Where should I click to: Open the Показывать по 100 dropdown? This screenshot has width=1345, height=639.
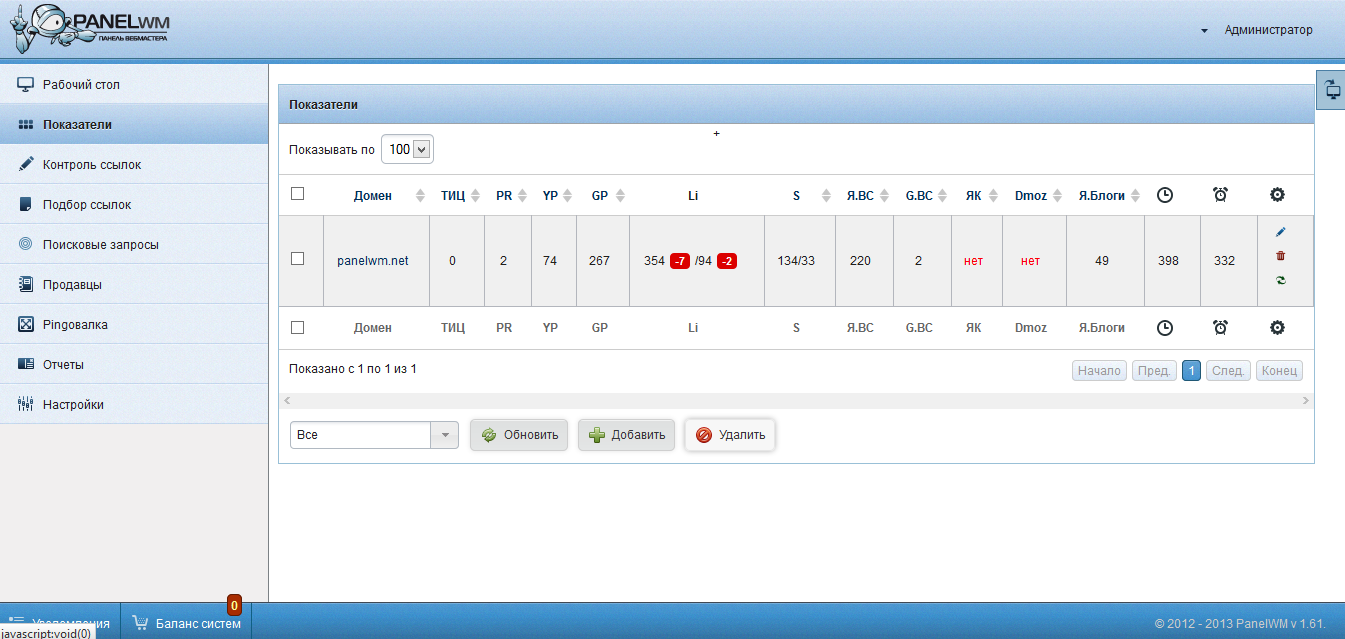point(409,149)
